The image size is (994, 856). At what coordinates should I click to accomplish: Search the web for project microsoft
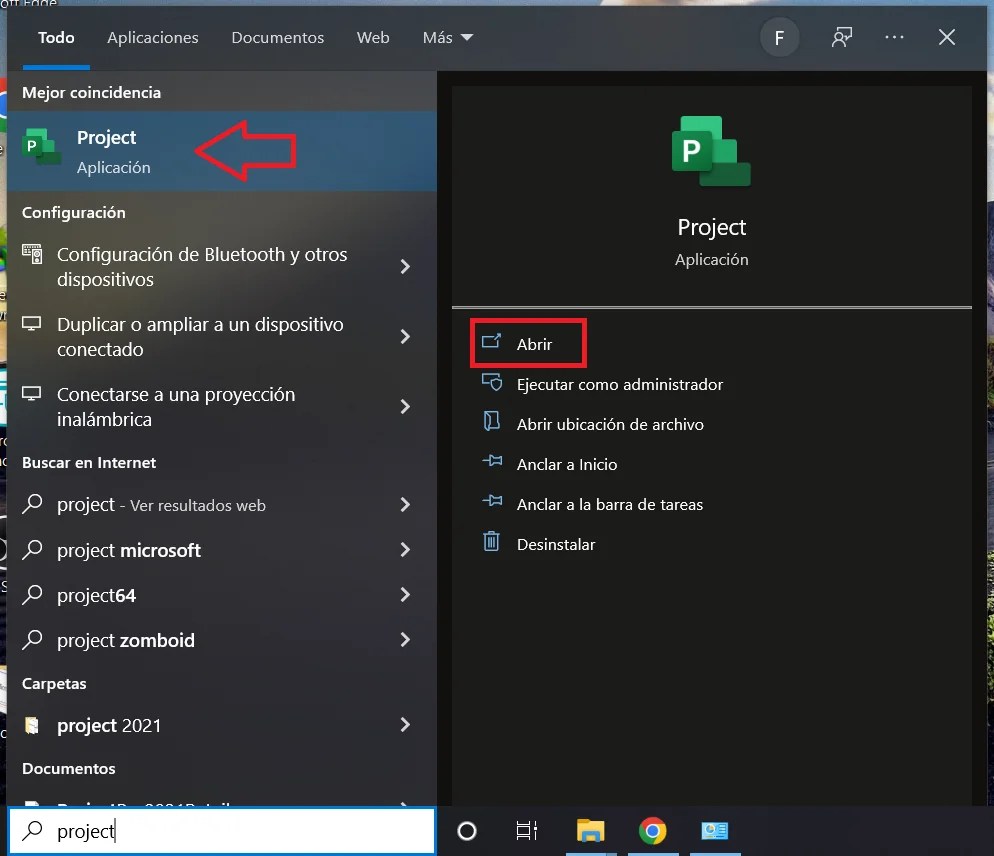[222, 550]
